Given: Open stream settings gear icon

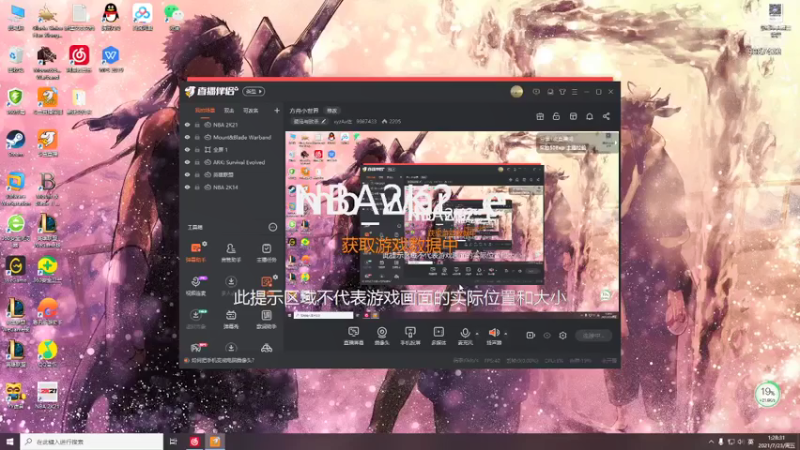Looking at the screenshot, I should [563, 335].
